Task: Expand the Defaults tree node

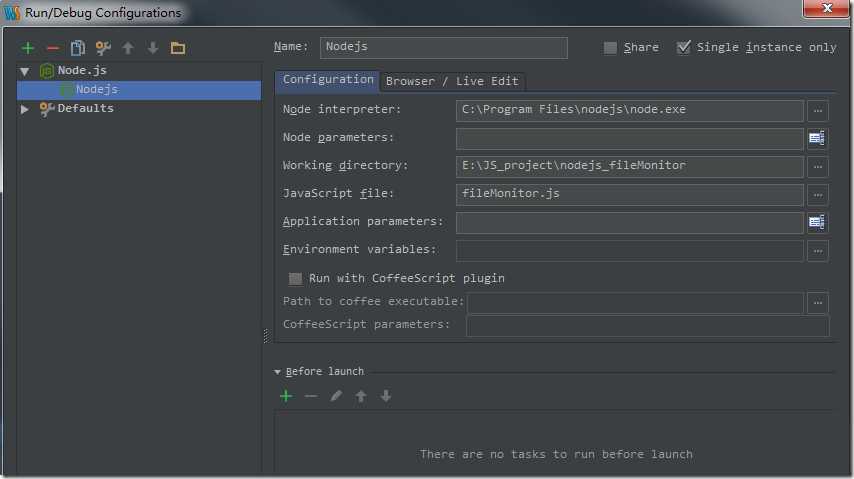Action: tap(25, 109)
